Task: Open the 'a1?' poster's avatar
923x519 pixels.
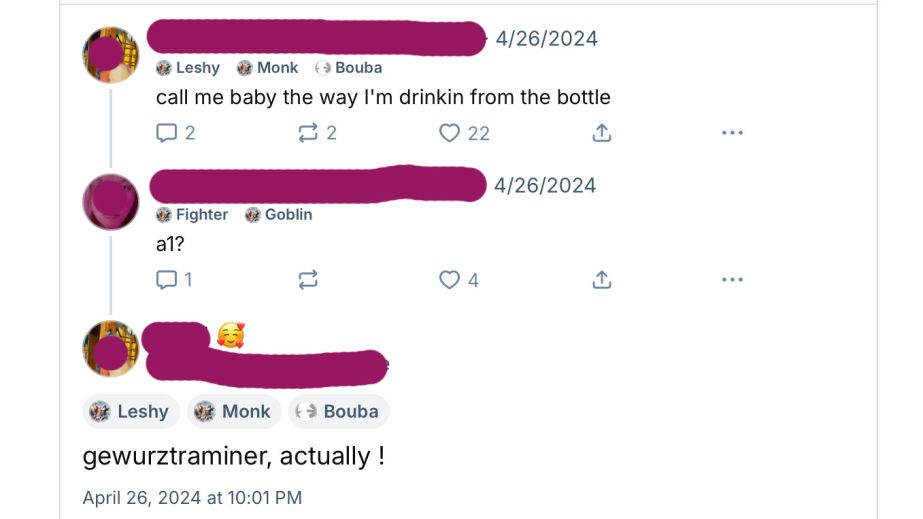Action: (111, 202)
